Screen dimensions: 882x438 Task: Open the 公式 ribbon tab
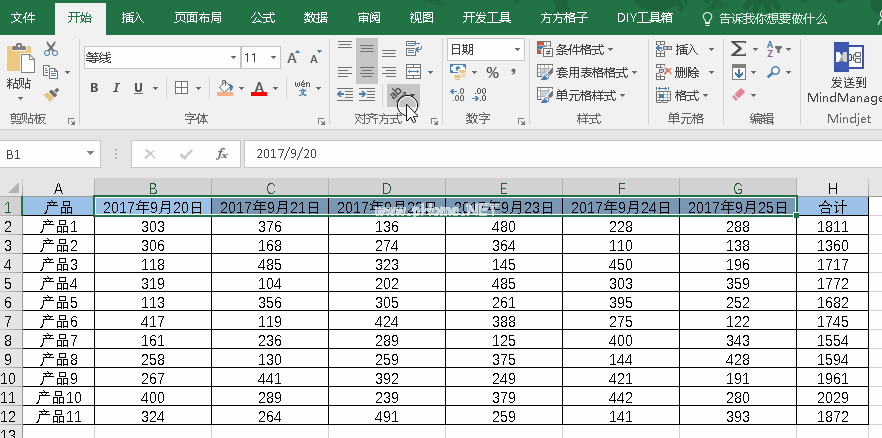point(263,18)
